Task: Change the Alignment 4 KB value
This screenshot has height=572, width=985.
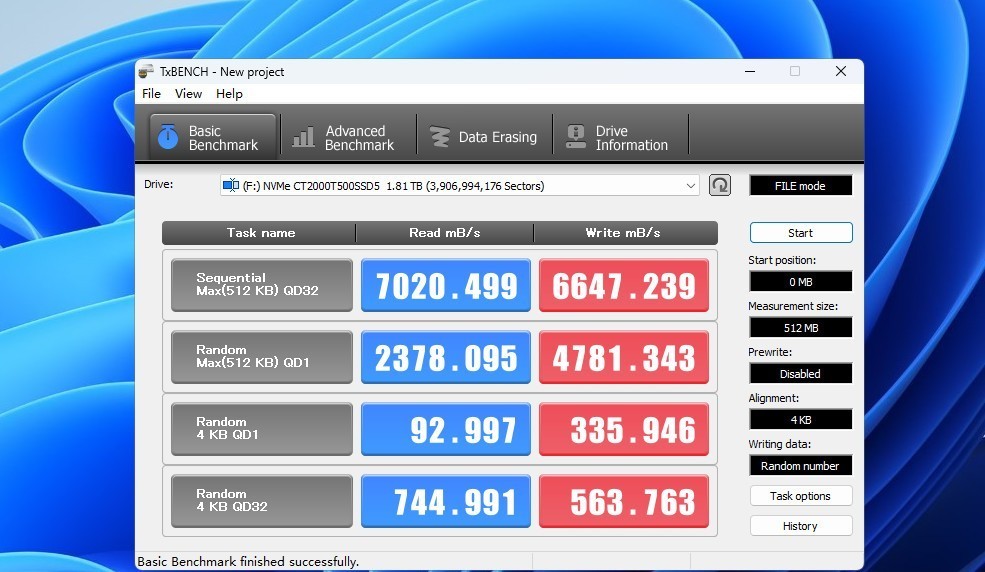Action: click(801, 419)
